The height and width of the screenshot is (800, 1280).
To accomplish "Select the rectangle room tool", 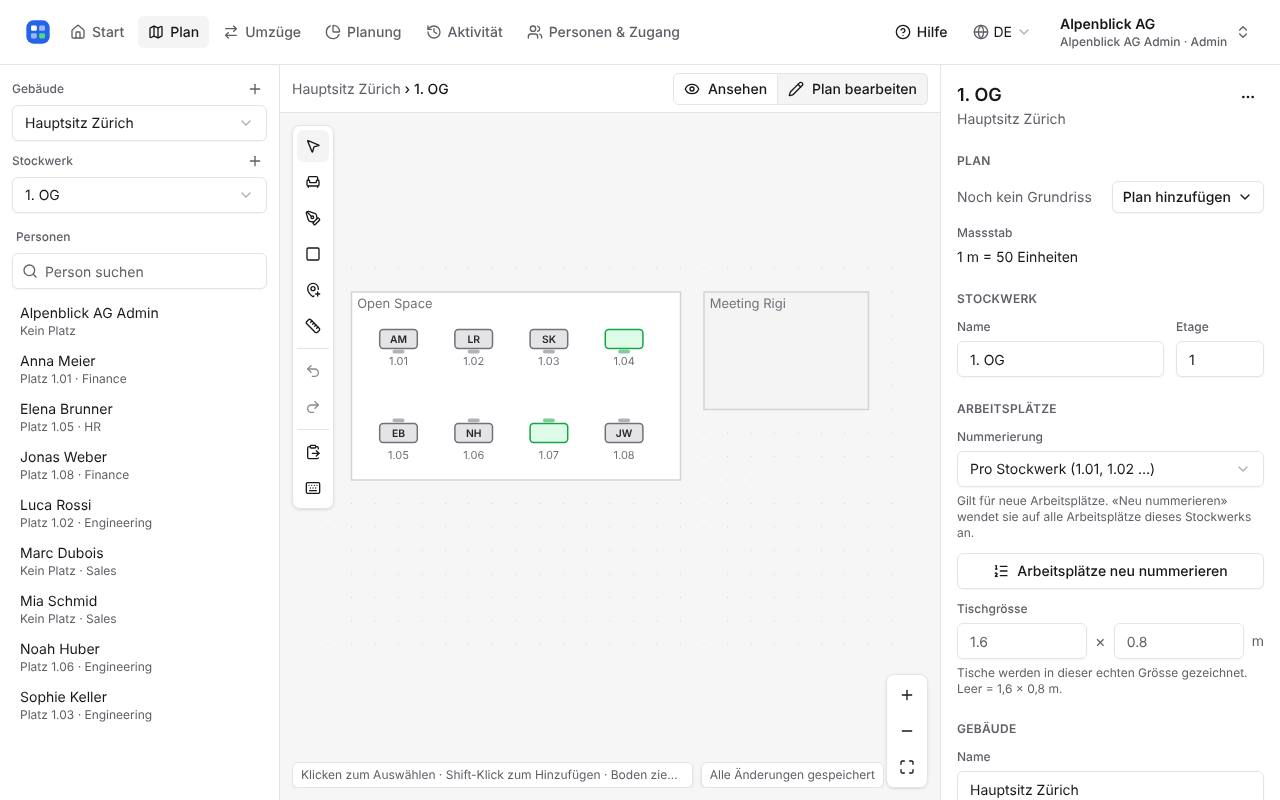I will pyautogui.click(x=313, y=254).
